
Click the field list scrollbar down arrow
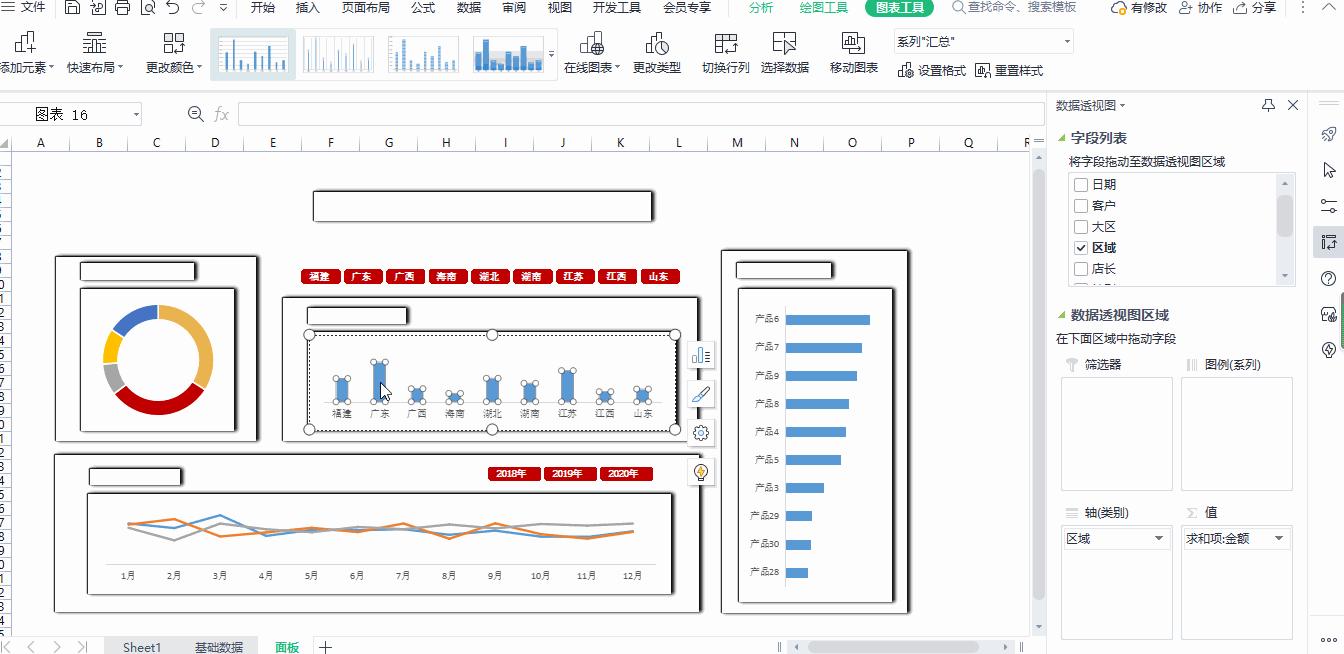(1285, 275)
